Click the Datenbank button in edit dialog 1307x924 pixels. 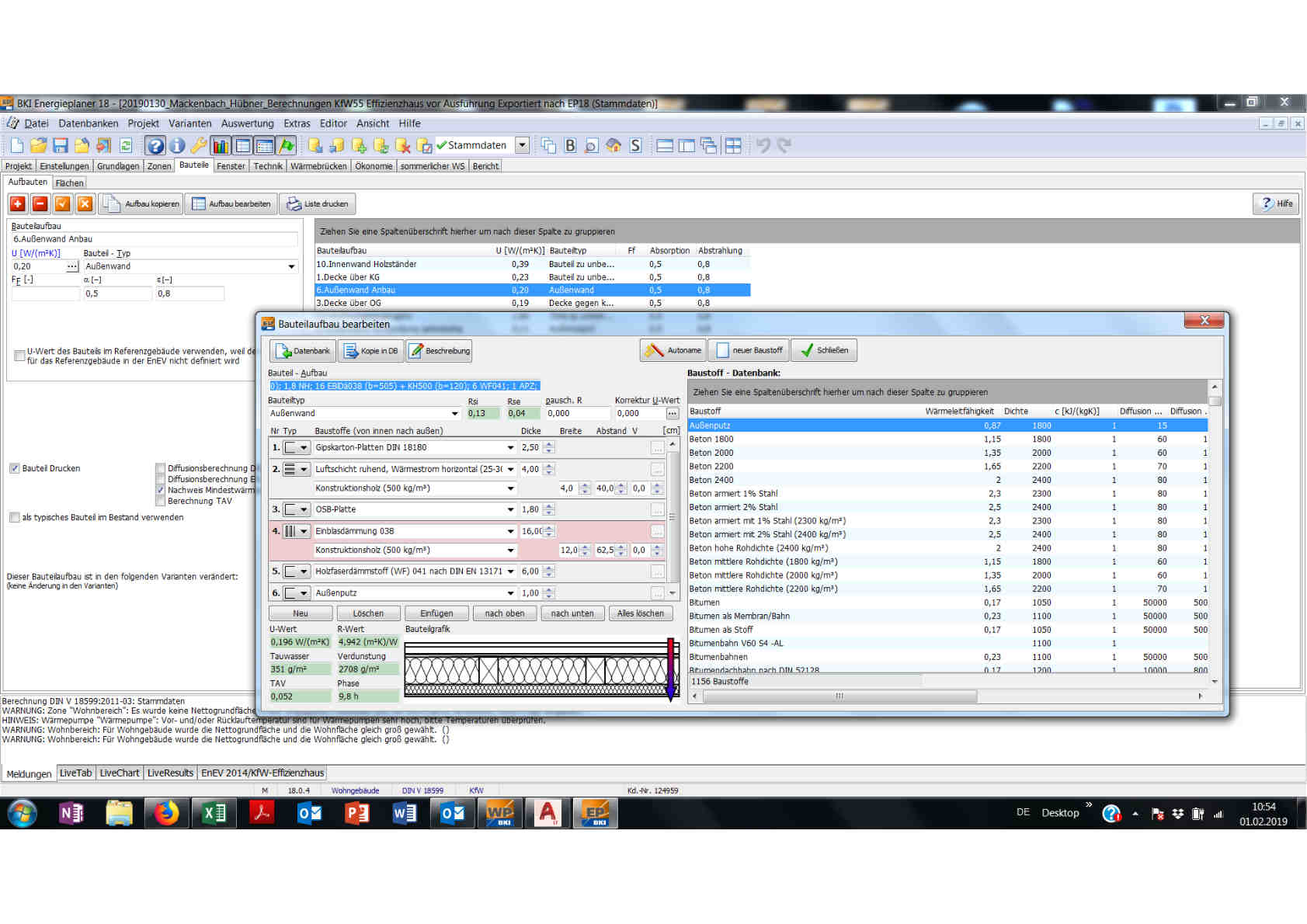[x=303, y=350]
